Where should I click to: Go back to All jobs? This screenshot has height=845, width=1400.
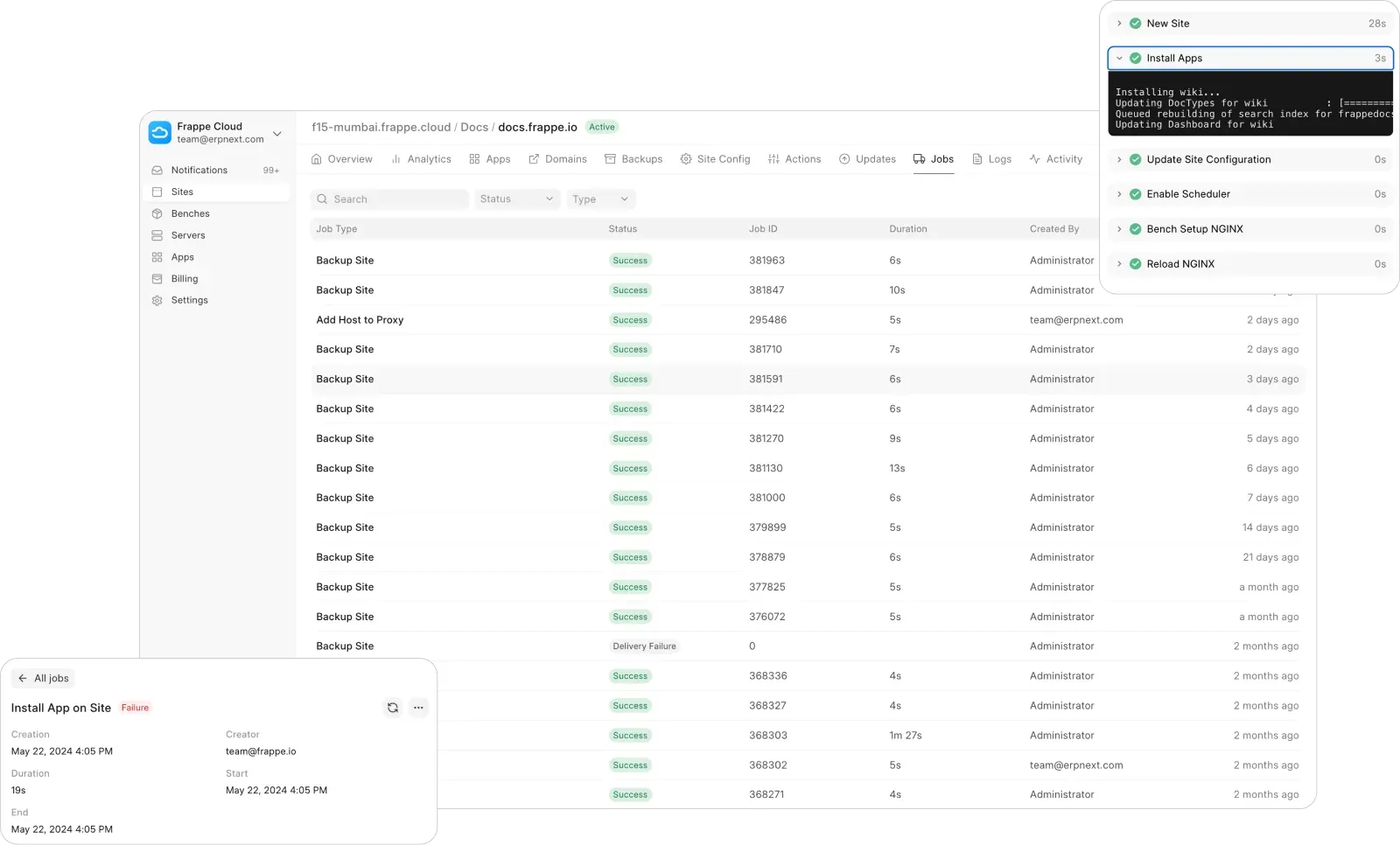(x=43, y=679)
